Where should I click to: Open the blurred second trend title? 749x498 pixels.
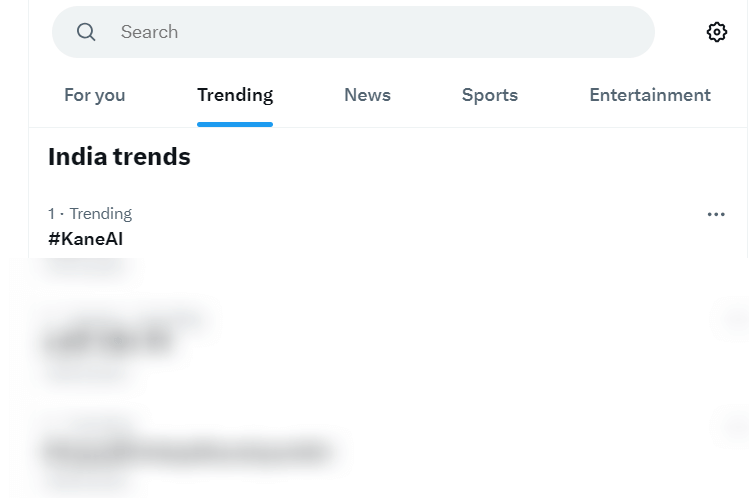point(108,343)
